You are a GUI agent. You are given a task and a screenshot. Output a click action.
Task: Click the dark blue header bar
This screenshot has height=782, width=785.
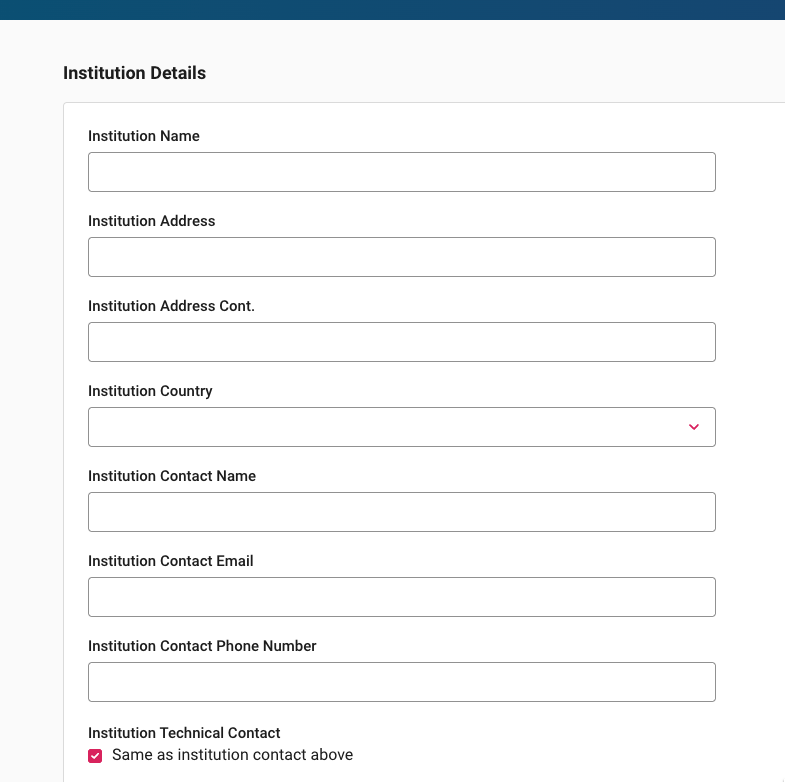[x=392, y=9]
